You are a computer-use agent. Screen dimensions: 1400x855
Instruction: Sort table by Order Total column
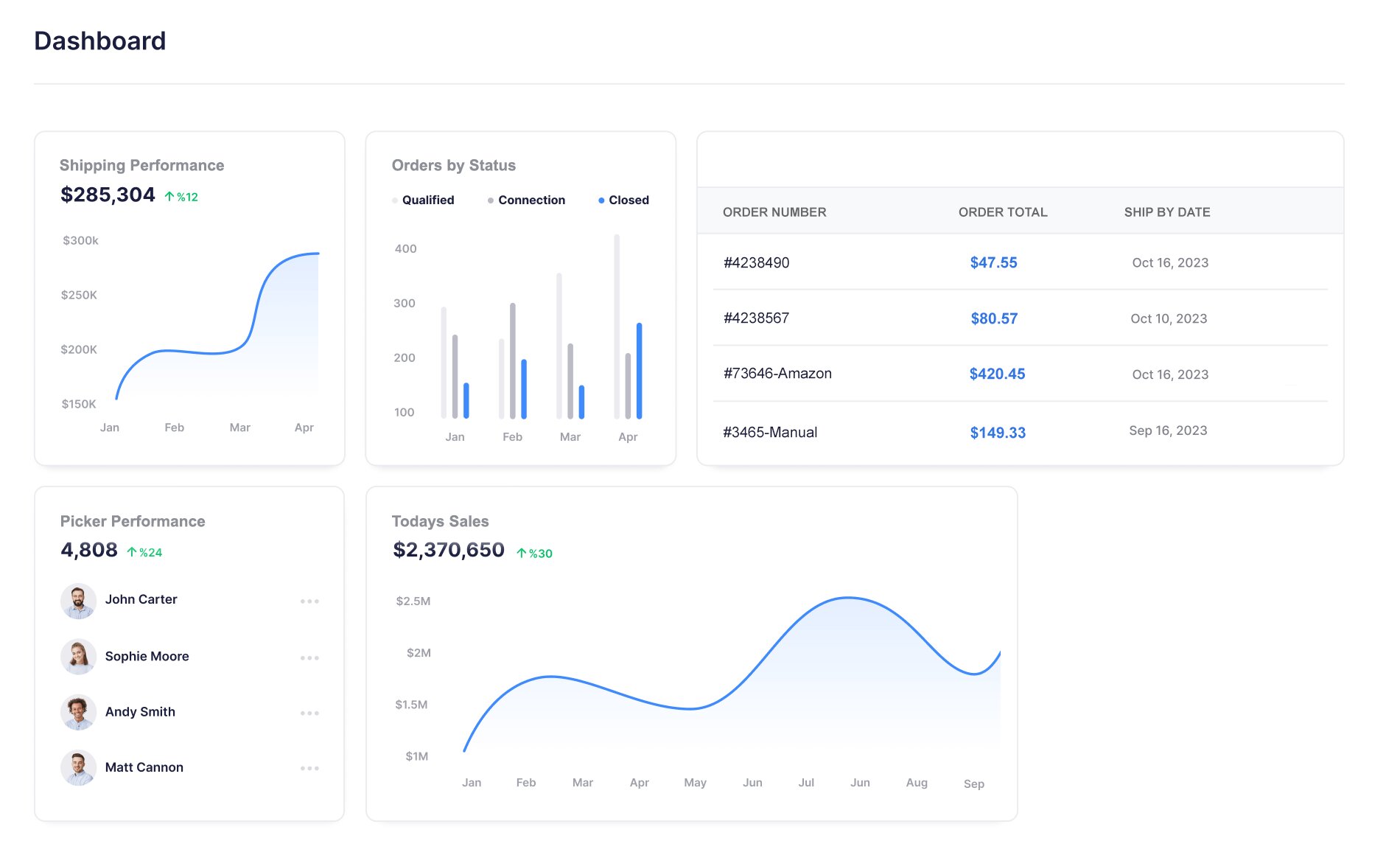click(1002, 212)
